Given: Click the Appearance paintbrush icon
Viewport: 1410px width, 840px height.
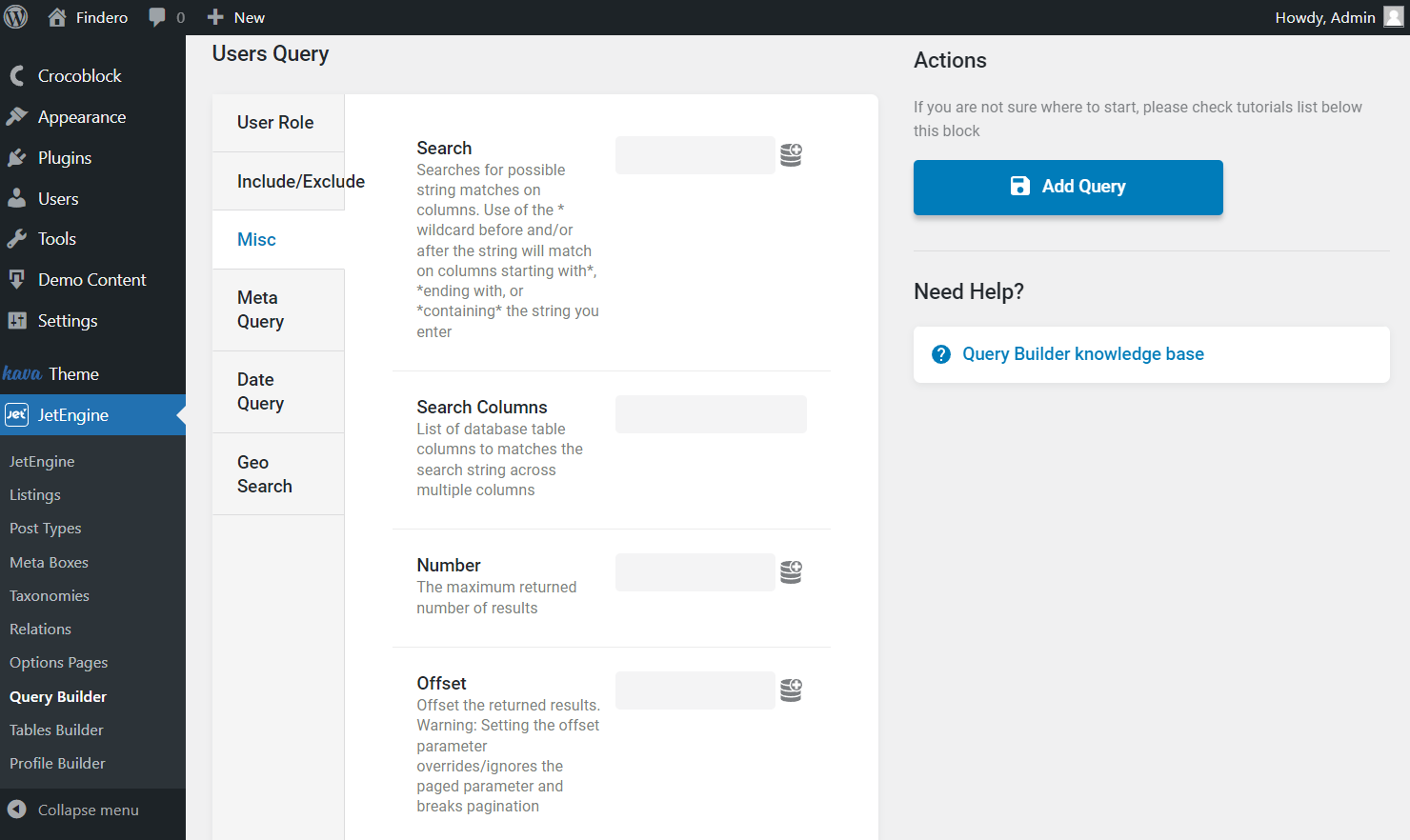Looking at the screenshot, I should [x=17, y=116].
